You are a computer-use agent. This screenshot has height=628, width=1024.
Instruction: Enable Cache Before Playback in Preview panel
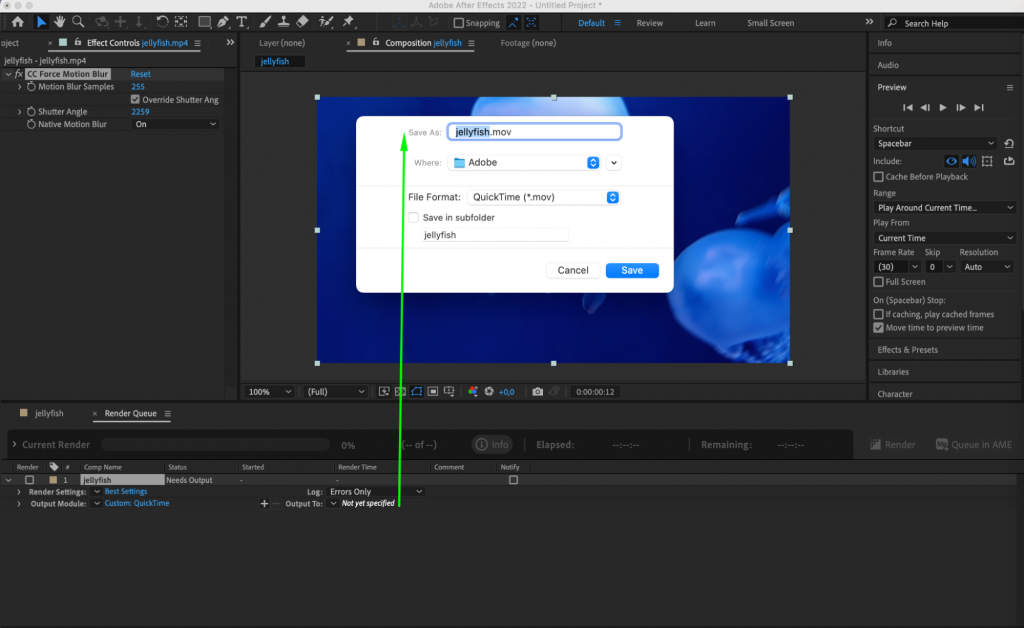(x=877, y=176)
